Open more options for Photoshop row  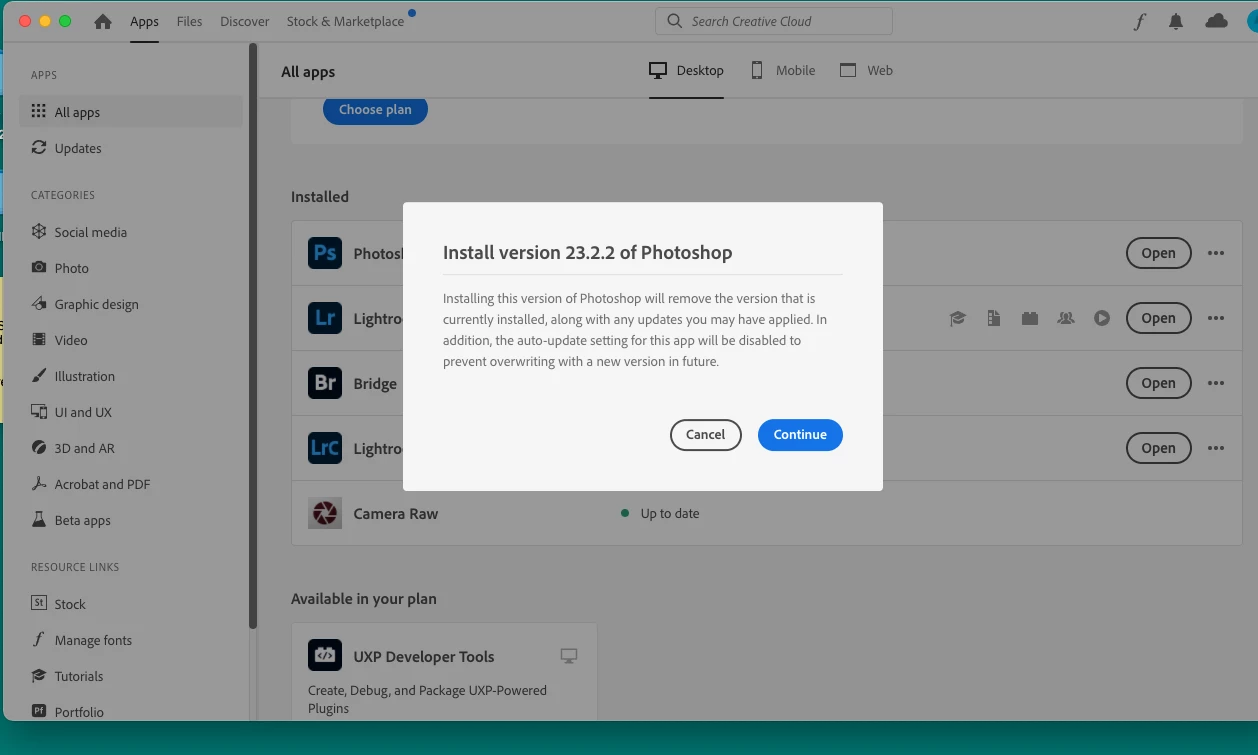tap(1216, 253)
